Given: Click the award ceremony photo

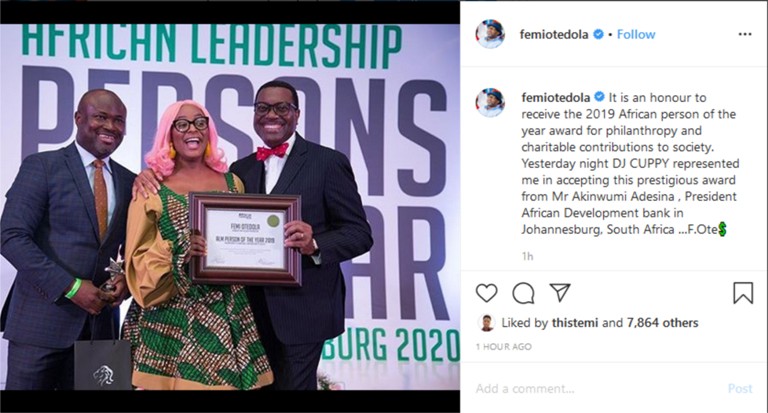Looking at the screenshot, I should 230,206.
